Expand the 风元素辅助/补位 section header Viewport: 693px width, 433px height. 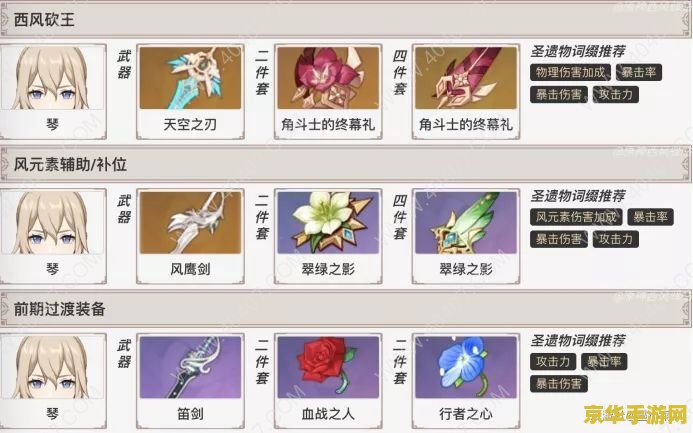tap(346, 164)
